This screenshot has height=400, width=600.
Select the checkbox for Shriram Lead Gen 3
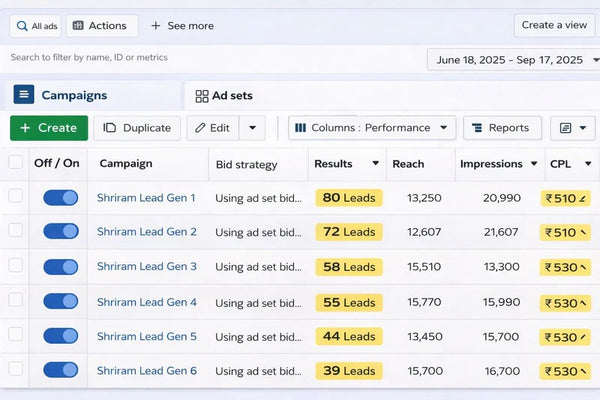[15, 265]
